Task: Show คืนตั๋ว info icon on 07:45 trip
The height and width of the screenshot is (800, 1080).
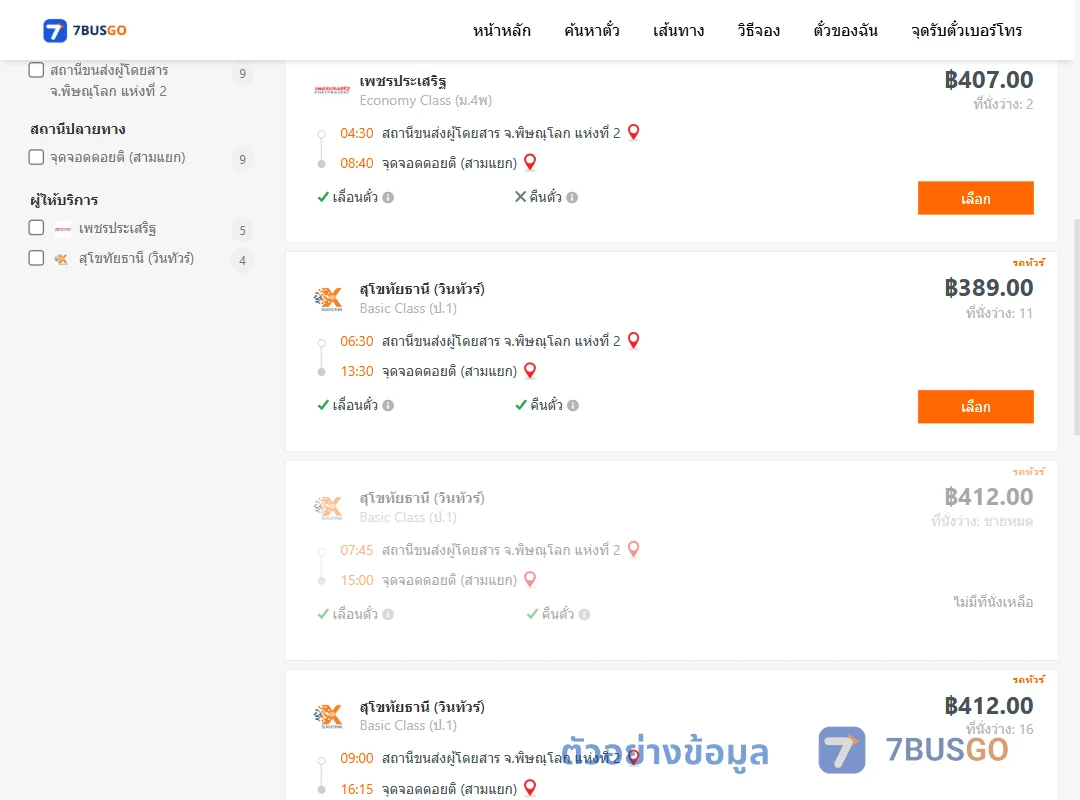Action: 585,615
